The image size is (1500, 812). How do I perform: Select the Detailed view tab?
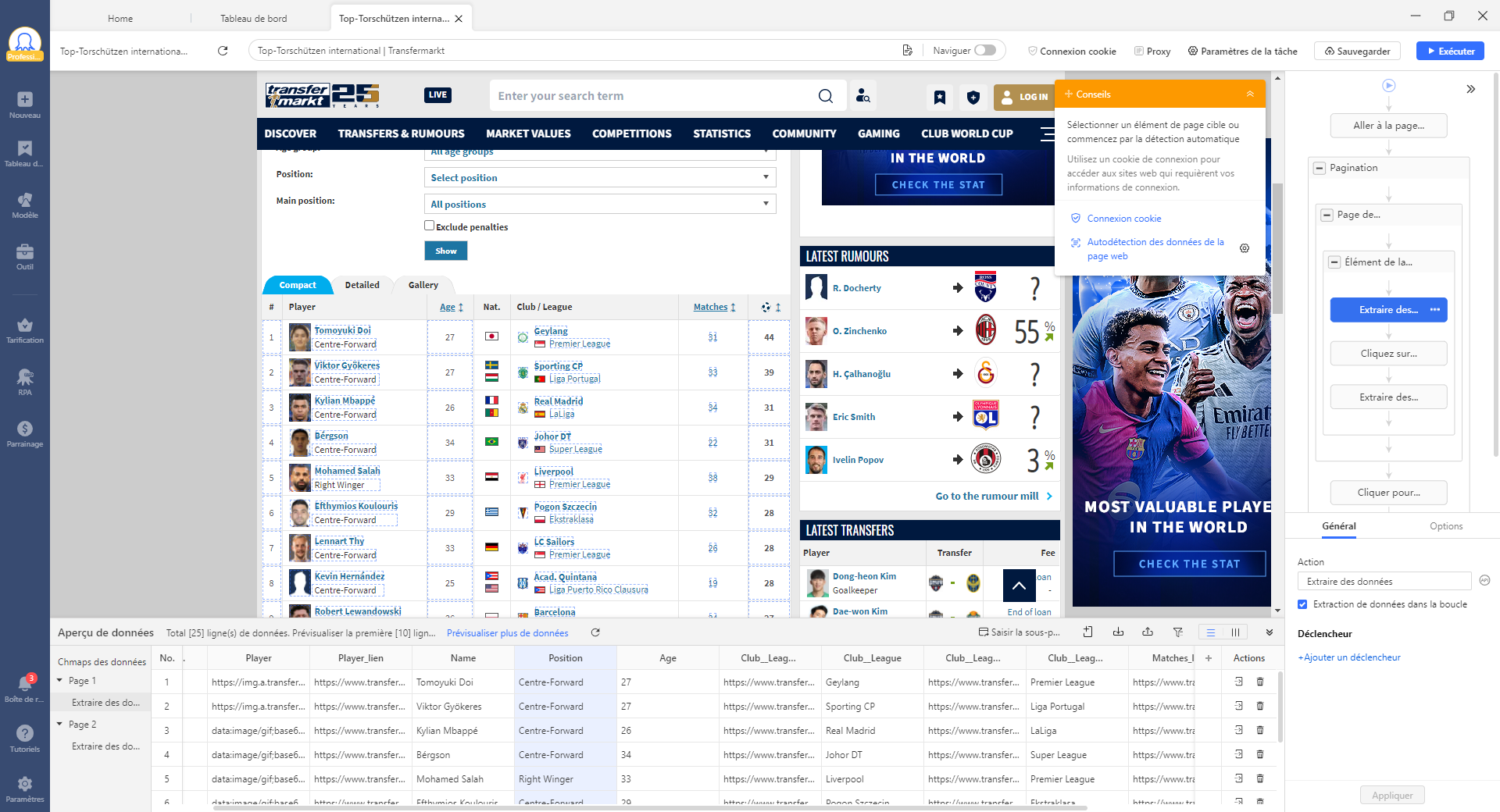click(x=362, y=285)
